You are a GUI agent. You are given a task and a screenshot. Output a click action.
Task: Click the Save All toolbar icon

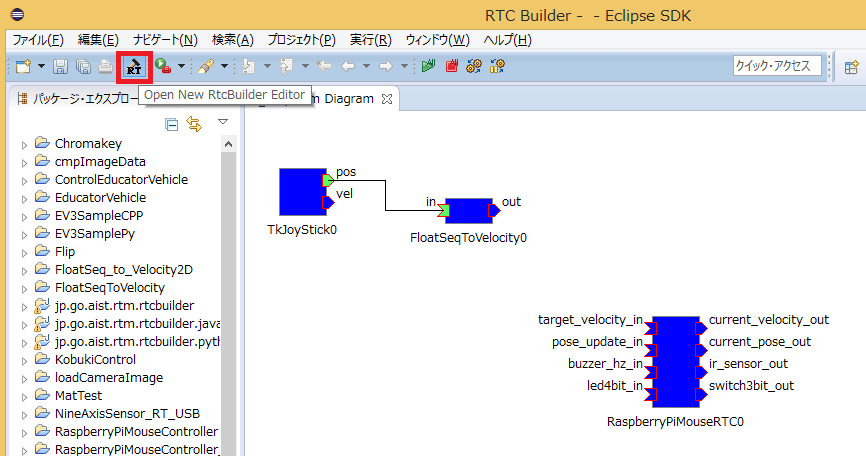83,67
